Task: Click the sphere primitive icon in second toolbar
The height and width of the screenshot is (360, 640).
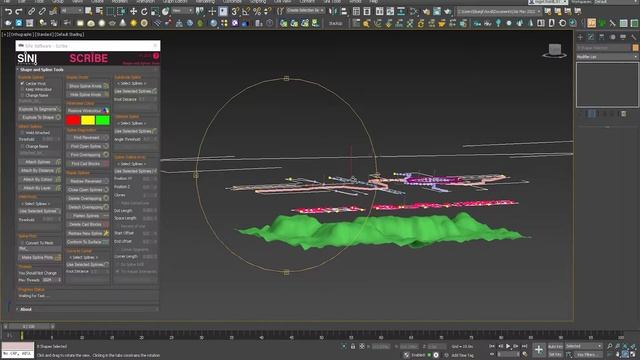Action: [102, 24]
